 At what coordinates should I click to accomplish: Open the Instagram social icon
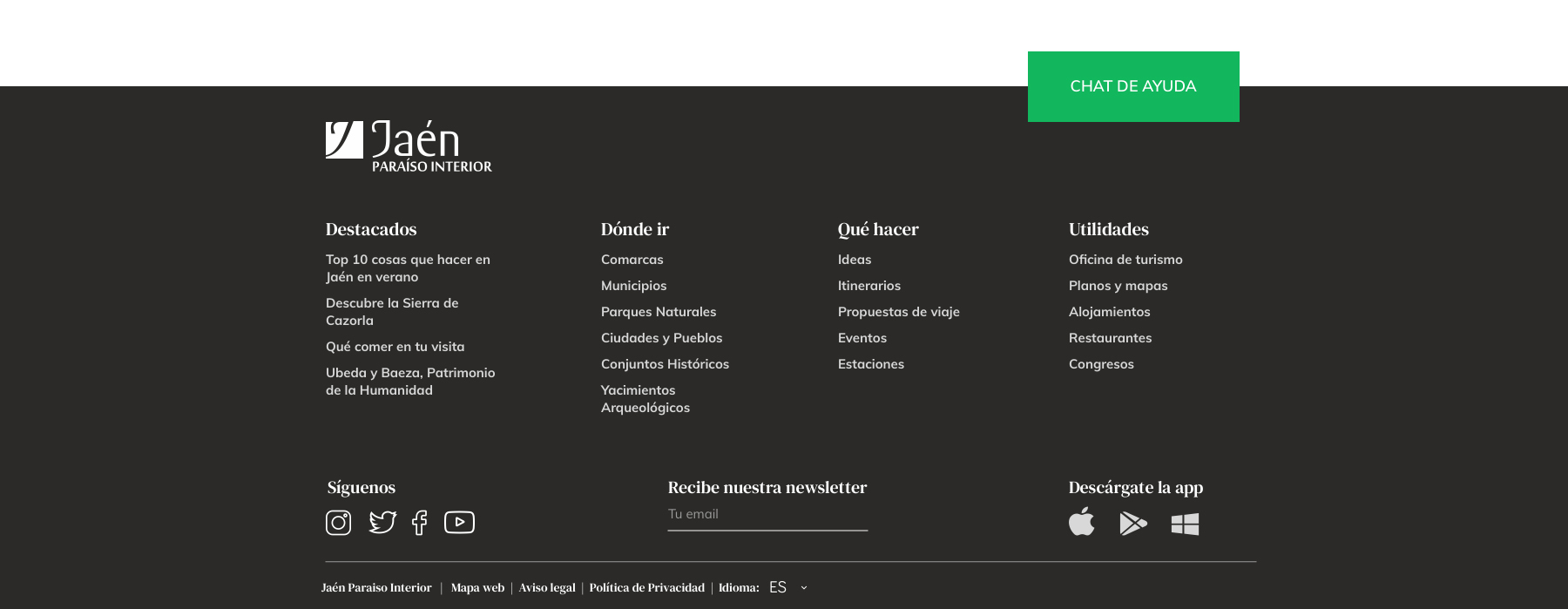[x=338, y=523]
